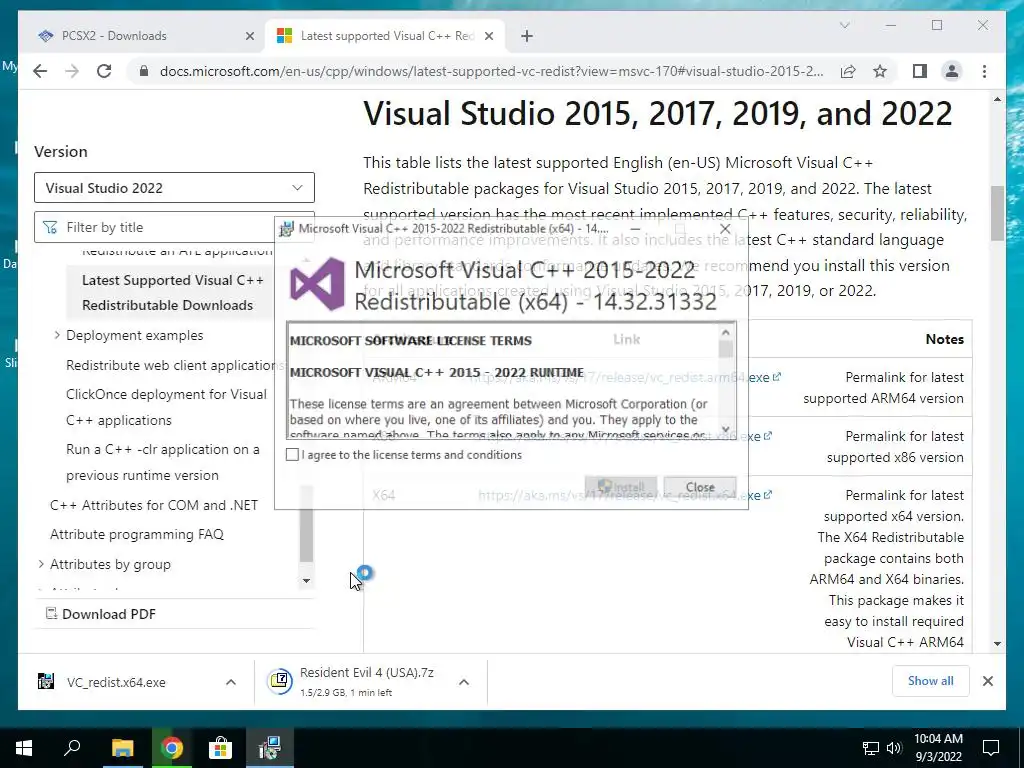Bookmark this page with the star
This screenshot has width=1024, height=768.
880,71
